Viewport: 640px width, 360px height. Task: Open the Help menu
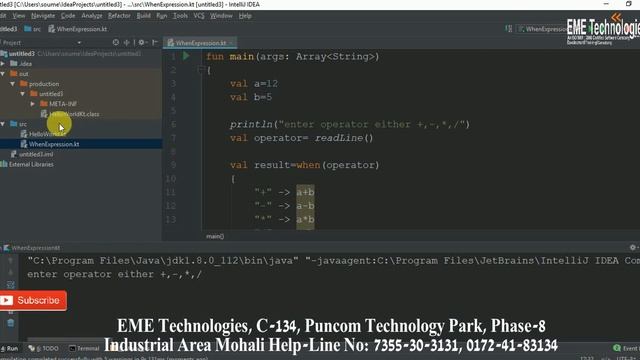[x=245, y=16]
